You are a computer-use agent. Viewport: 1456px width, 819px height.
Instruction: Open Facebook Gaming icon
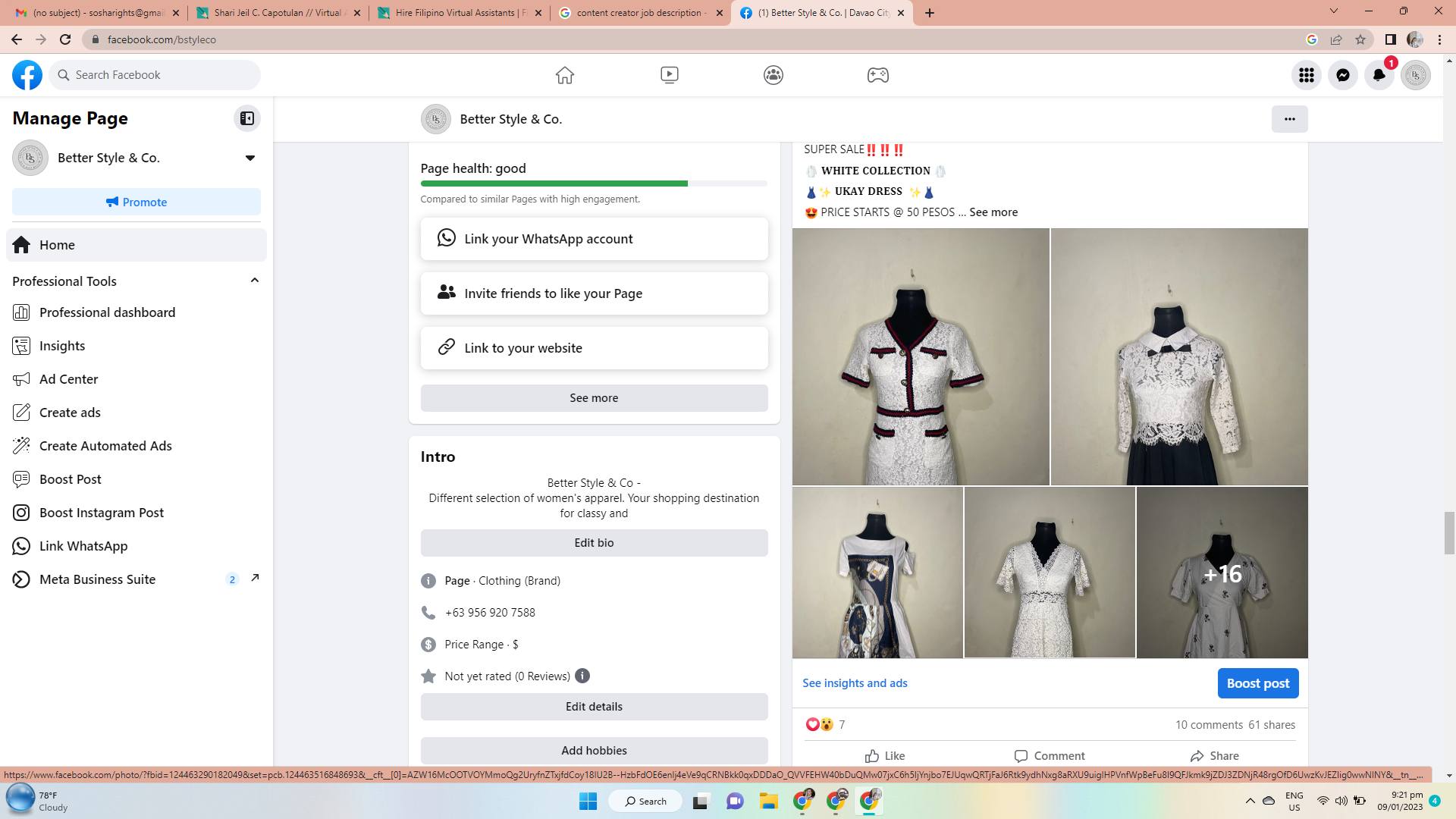[x=877, y=75]
